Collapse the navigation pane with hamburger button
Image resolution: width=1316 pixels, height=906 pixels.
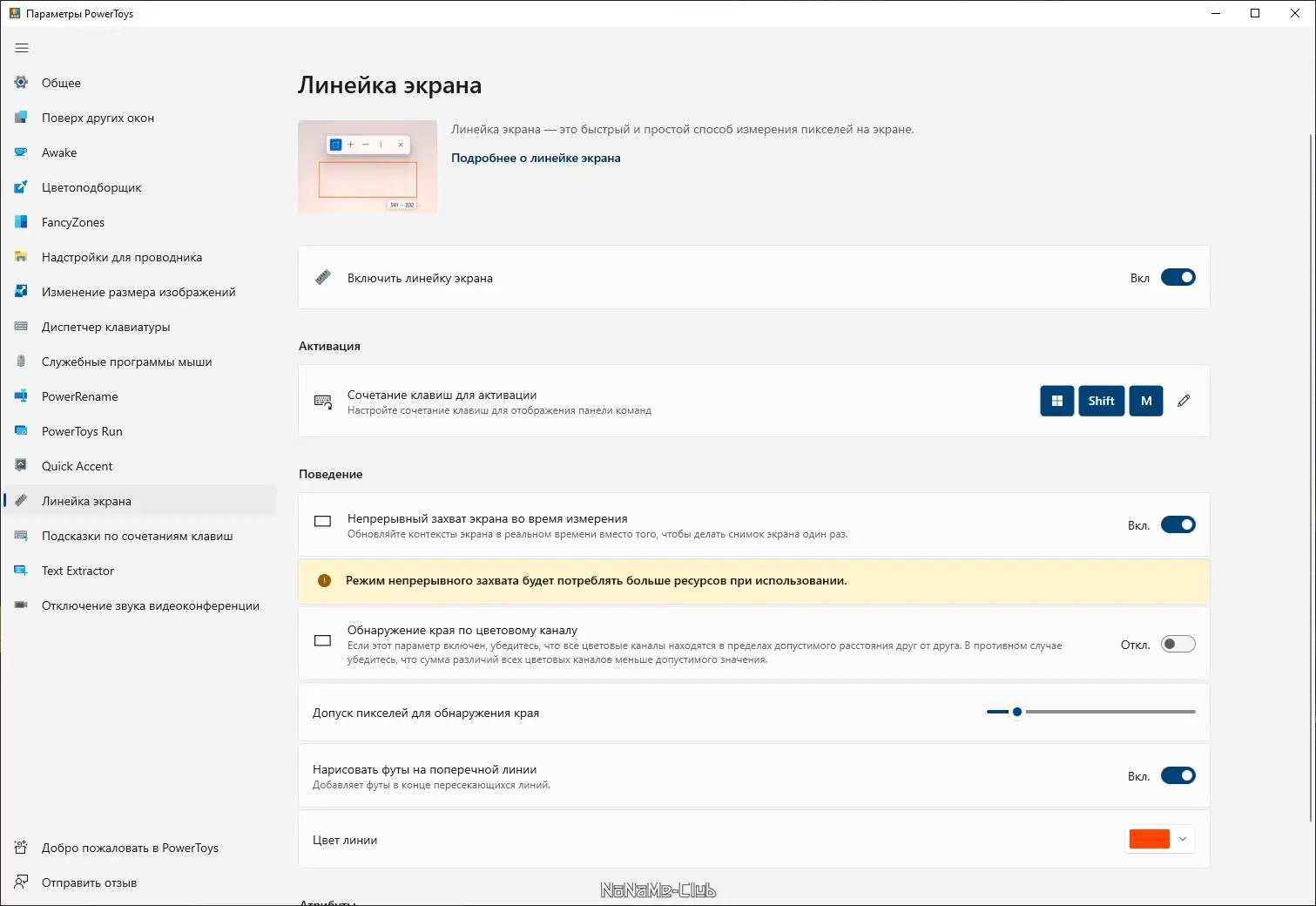coord(22,48)
